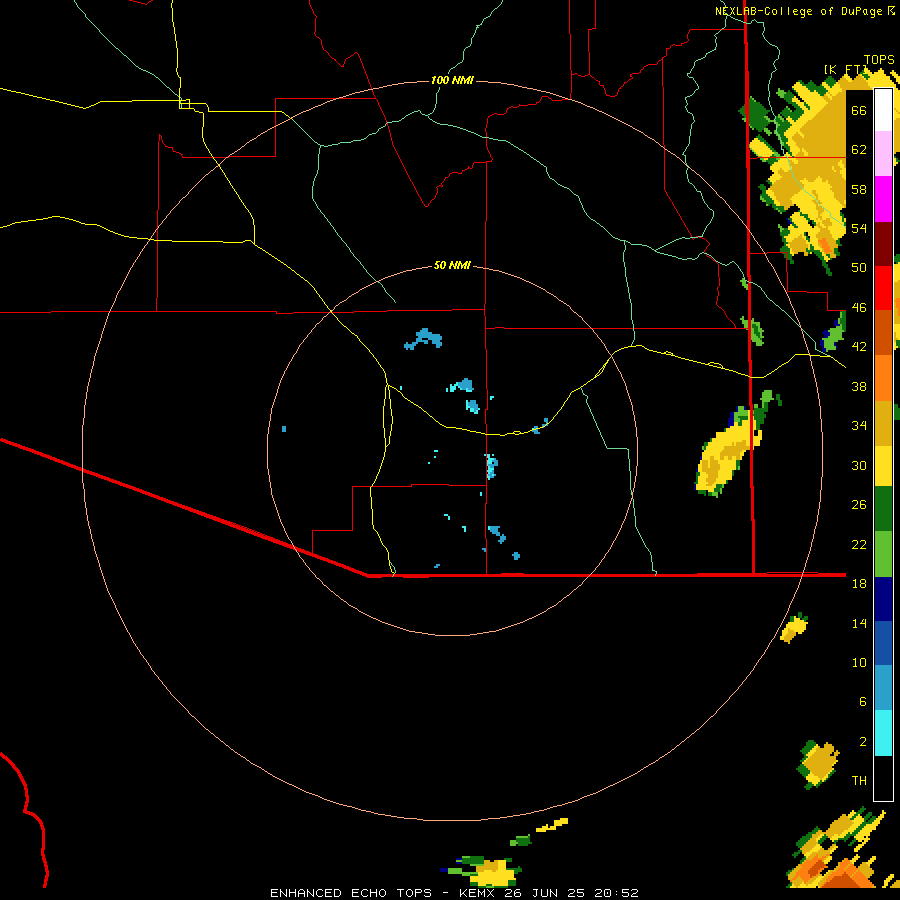Click the "ENHANCED ECHO TOPS" caption text

coord(351,893)
